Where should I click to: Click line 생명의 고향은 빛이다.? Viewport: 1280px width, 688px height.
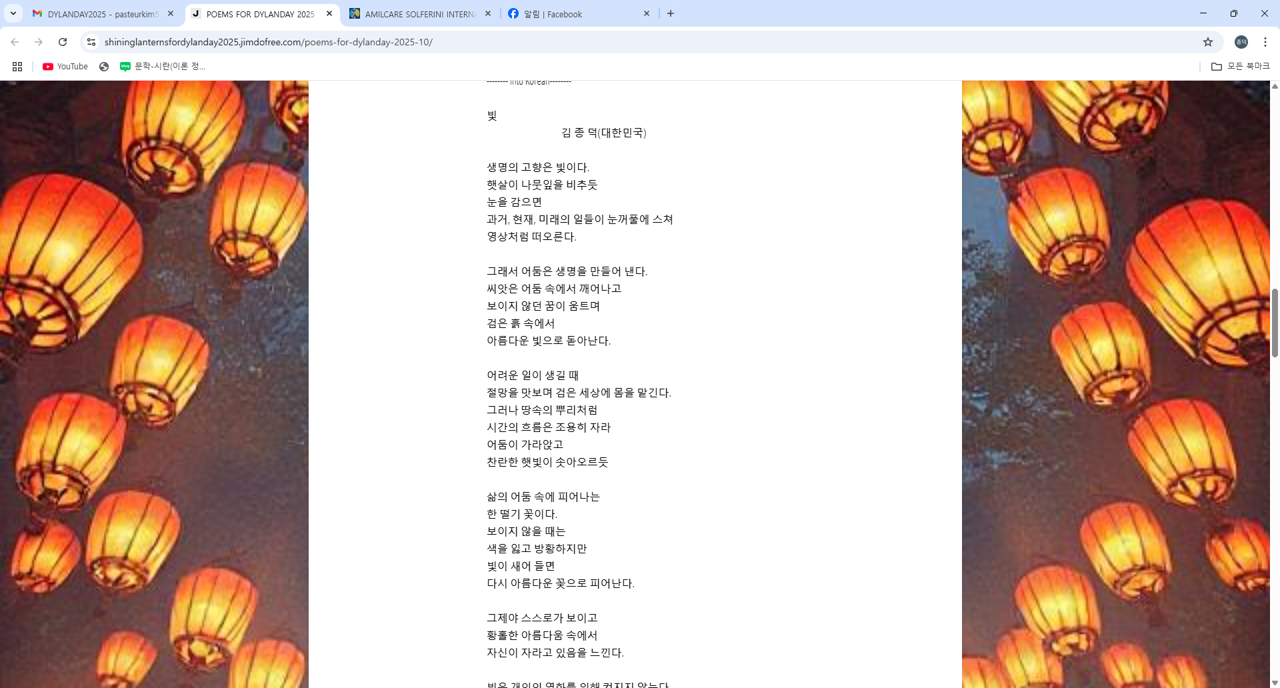tap(538, 168)
